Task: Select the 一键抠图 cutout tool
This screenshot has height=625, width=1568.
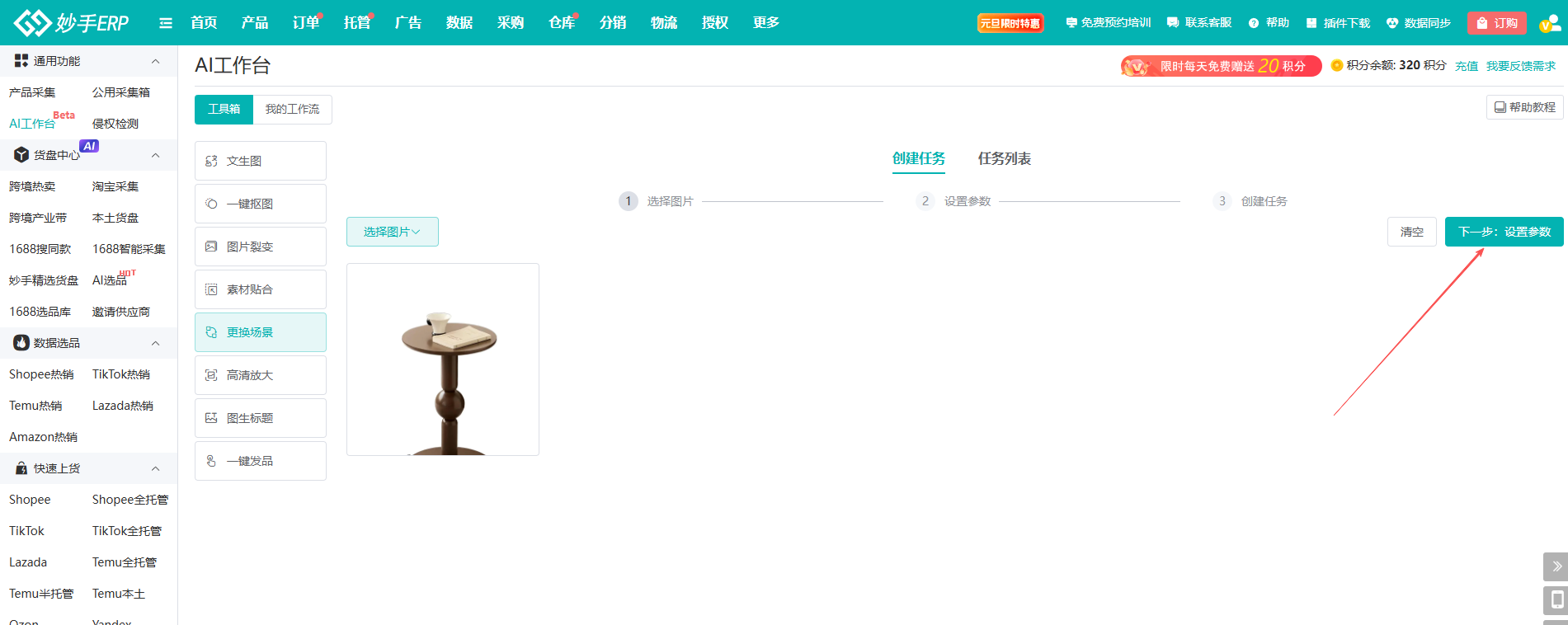Action: 261,204
